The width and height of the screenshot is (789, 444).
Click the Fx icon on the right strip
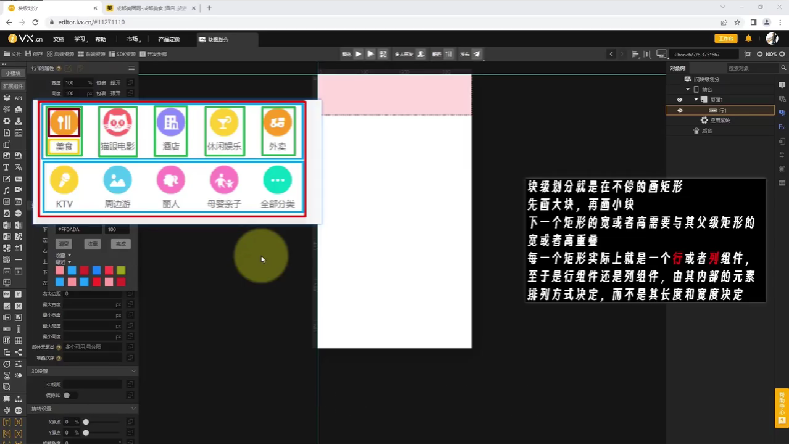(781, 127)
